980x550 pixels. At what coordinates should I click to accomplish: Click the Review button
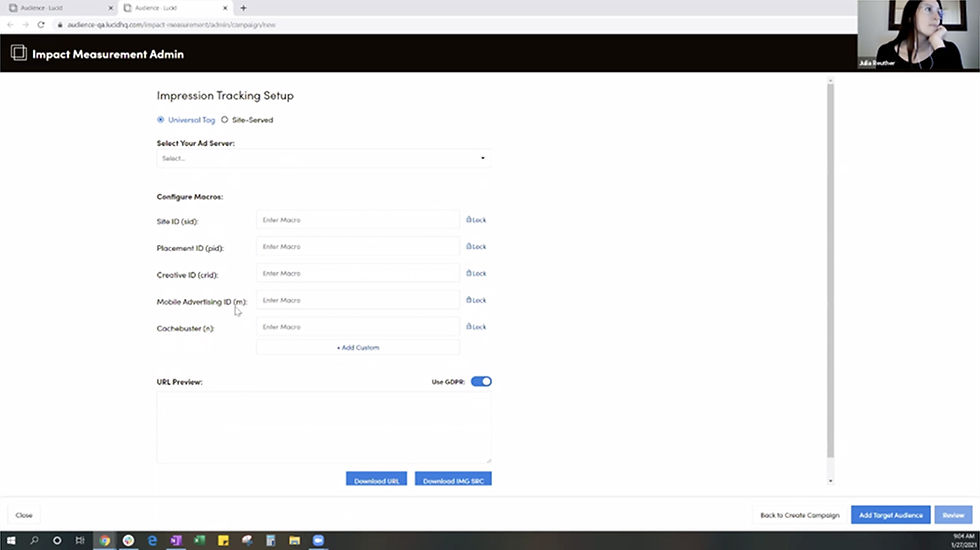click(953, 515)
